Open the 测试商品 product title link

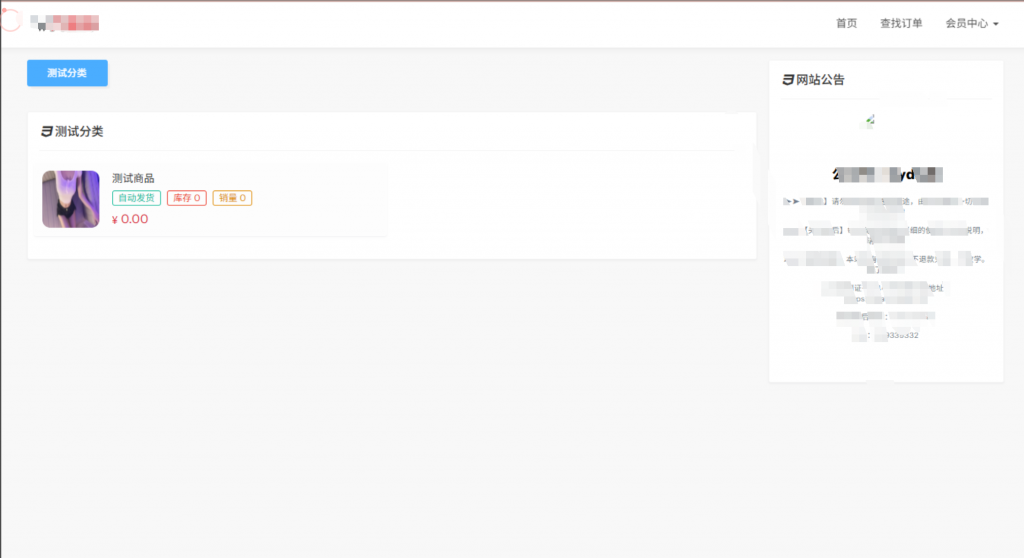click(133, 178)
